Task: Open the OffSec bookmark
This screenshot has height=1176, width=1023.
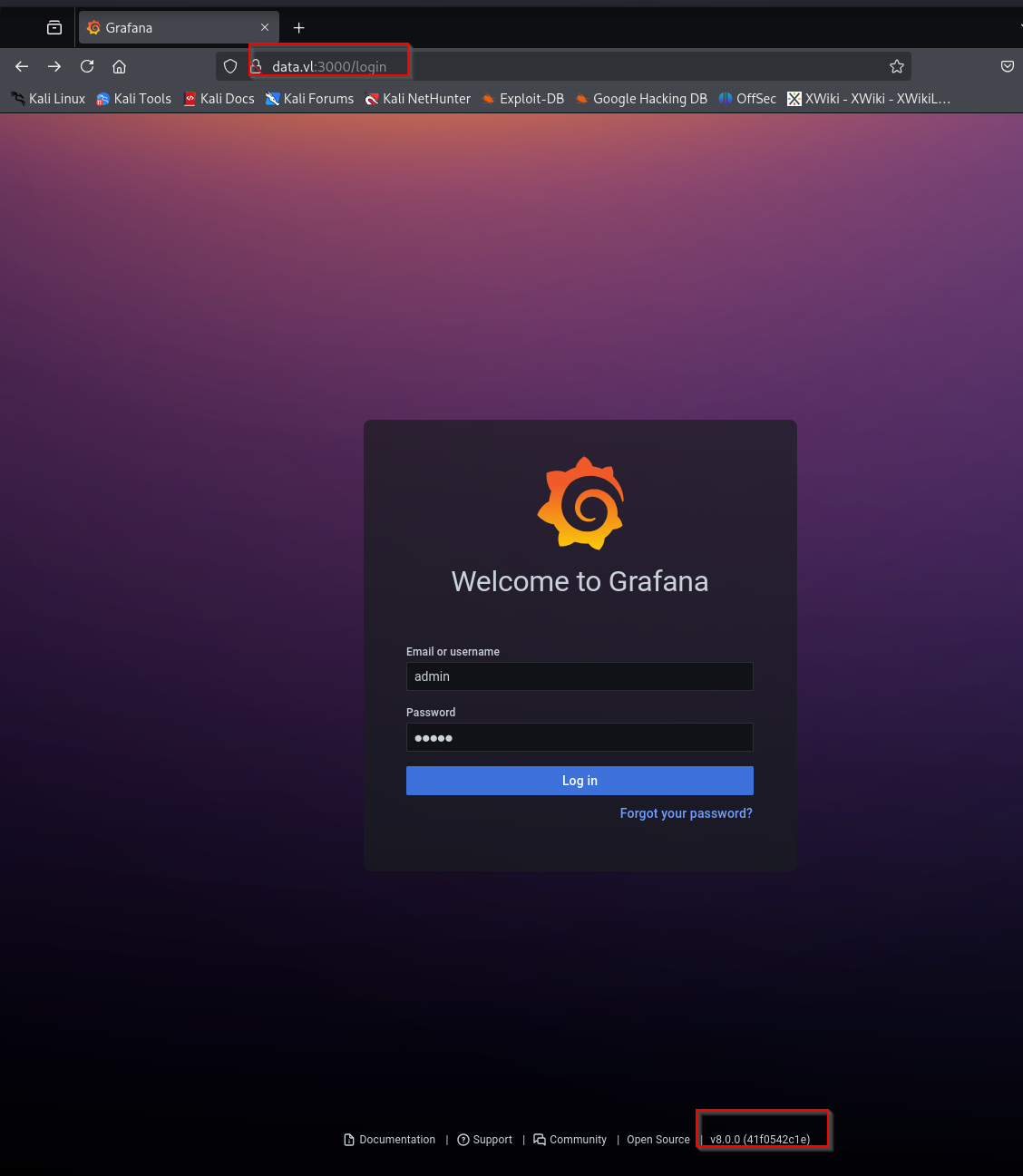Action: pos(747,99)
